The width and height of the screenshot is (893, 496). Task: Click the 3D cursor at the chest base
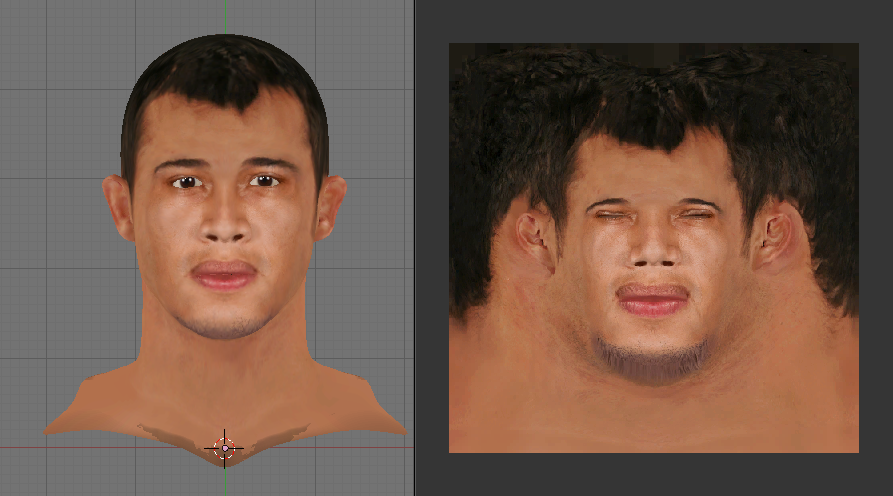point(224,449)
